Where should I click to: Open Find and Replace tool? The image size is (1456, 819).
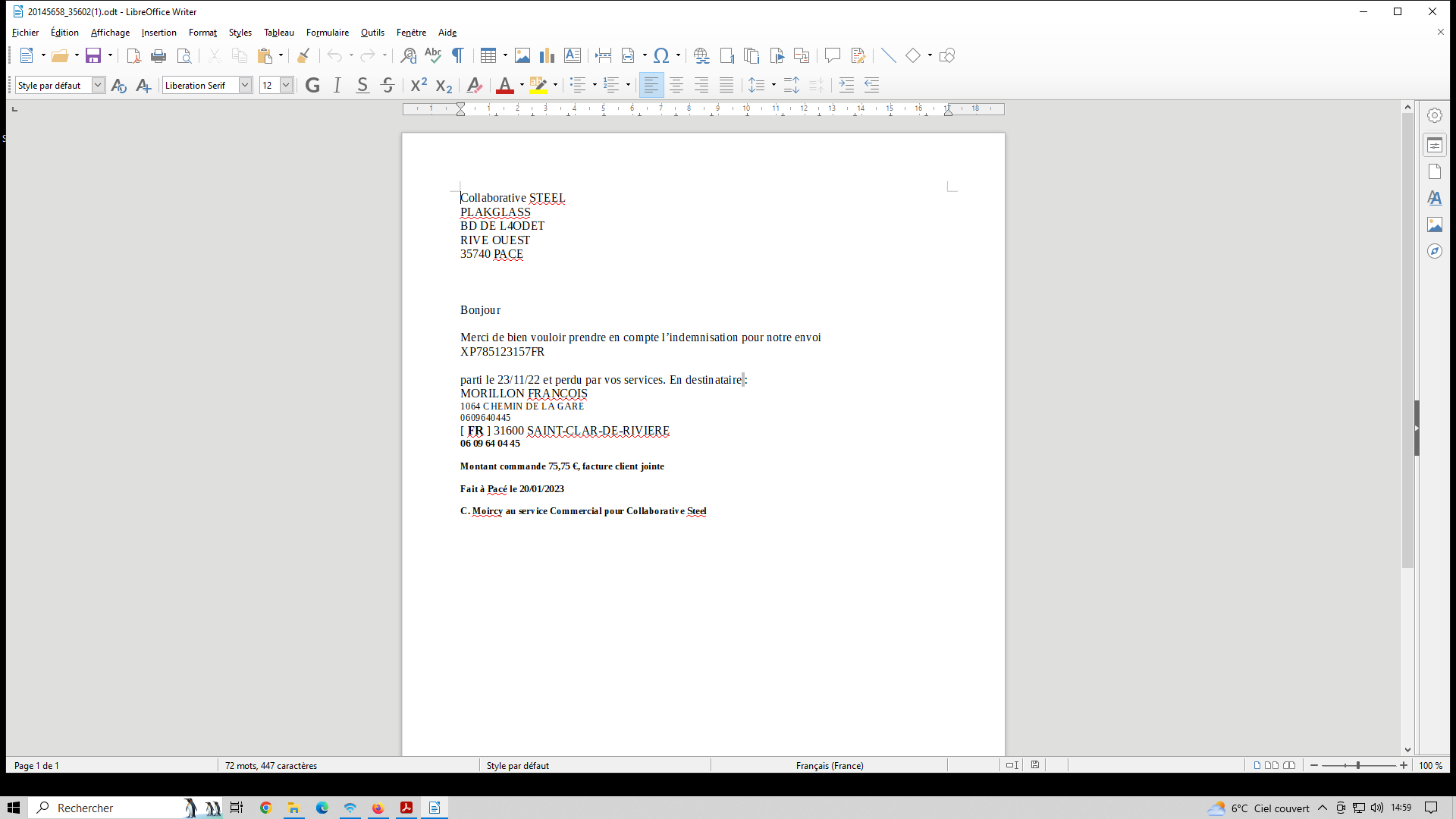pos(408,55)
